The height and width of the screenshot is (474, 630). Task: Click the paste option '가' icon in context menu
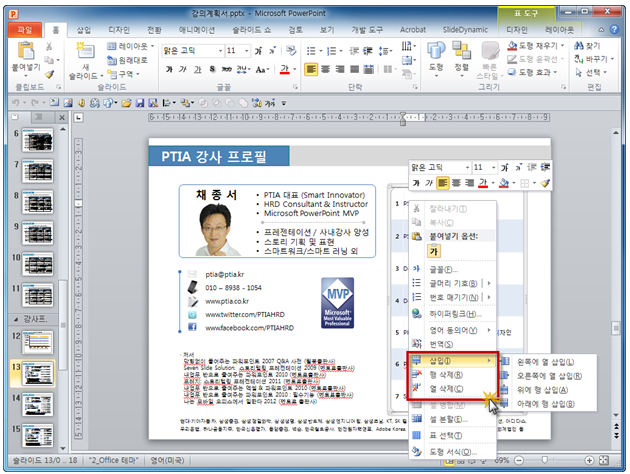tap(434, 251)
